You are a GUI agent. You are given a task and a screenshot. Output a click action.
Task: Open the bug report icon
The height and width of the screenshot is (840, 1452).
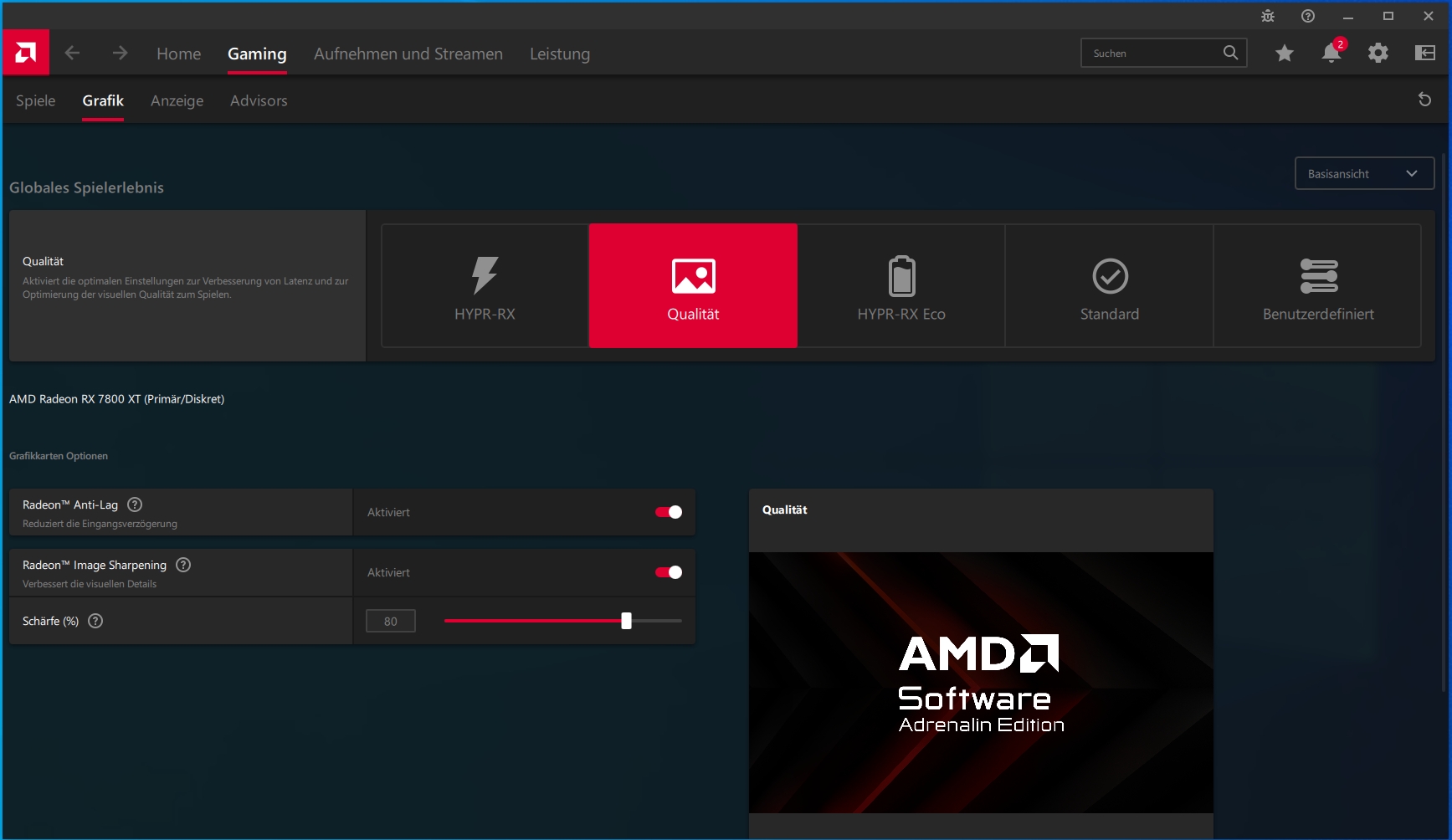tap(1268, 16)
